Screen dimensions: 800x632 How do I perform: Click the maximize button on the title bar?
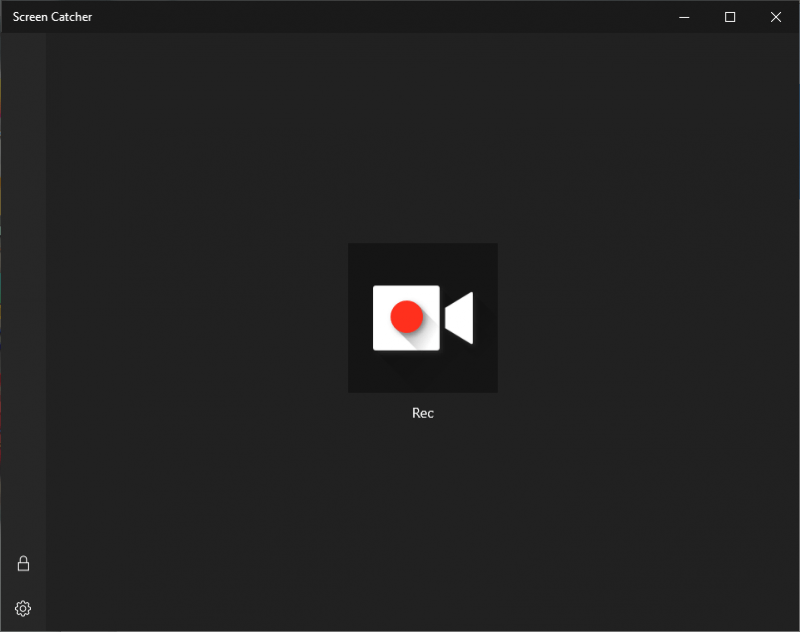coord(729,17)
